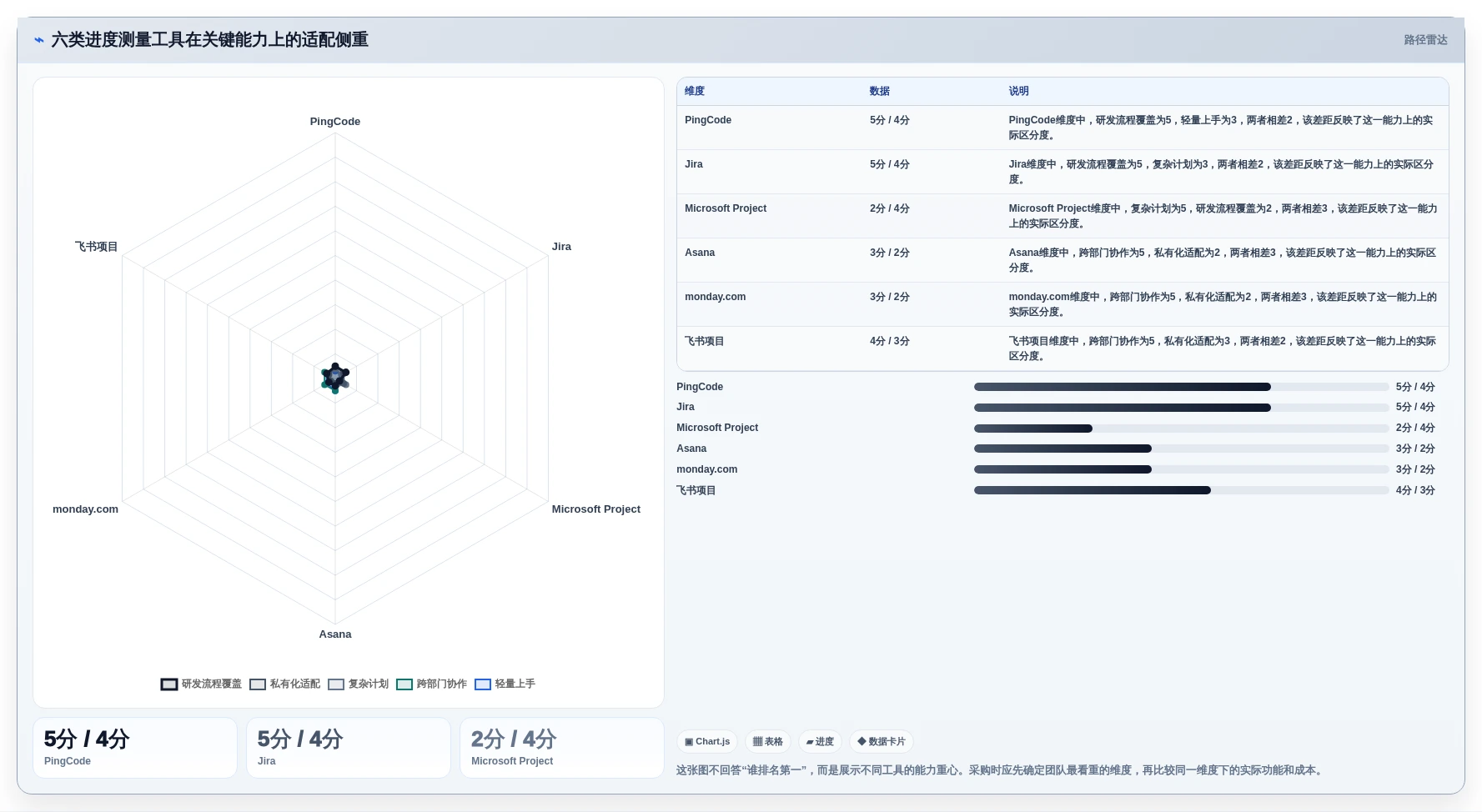Click the monday.com progress bar
Image resolution: width=1482 pixels, height=812 pixels.
coord(1181,469)
